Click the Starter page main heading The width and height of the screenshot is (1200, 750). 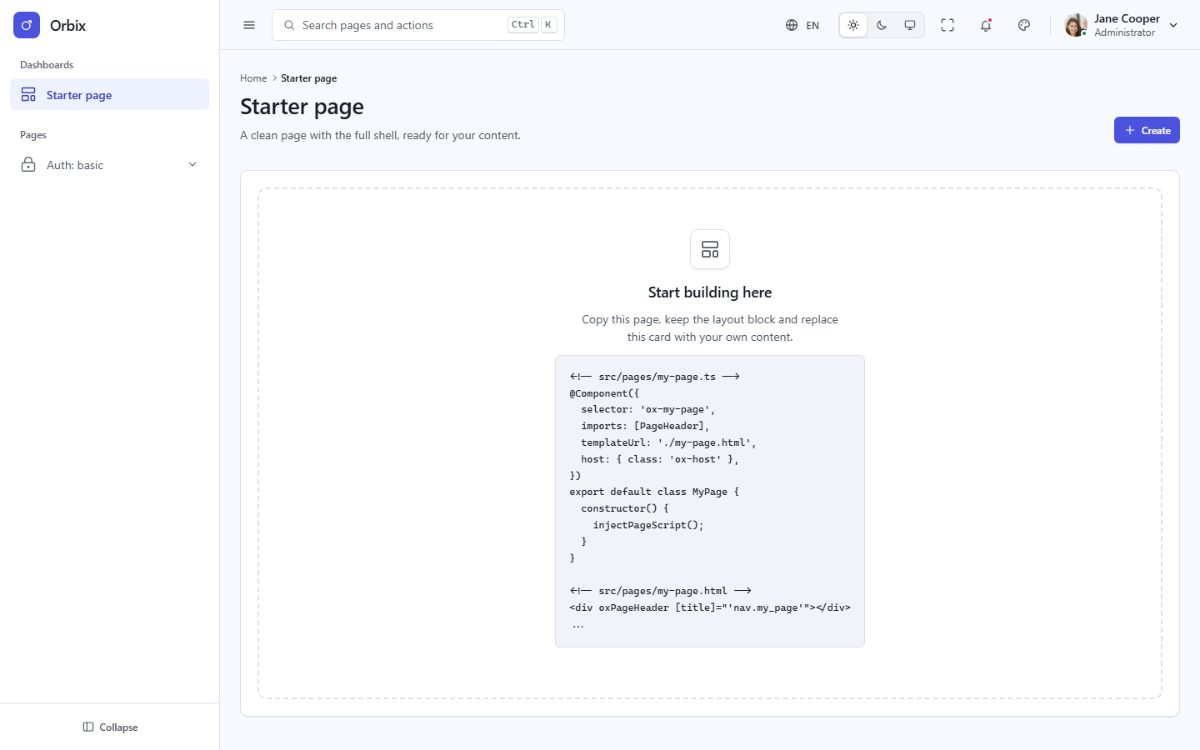click(x=302, y=106)
